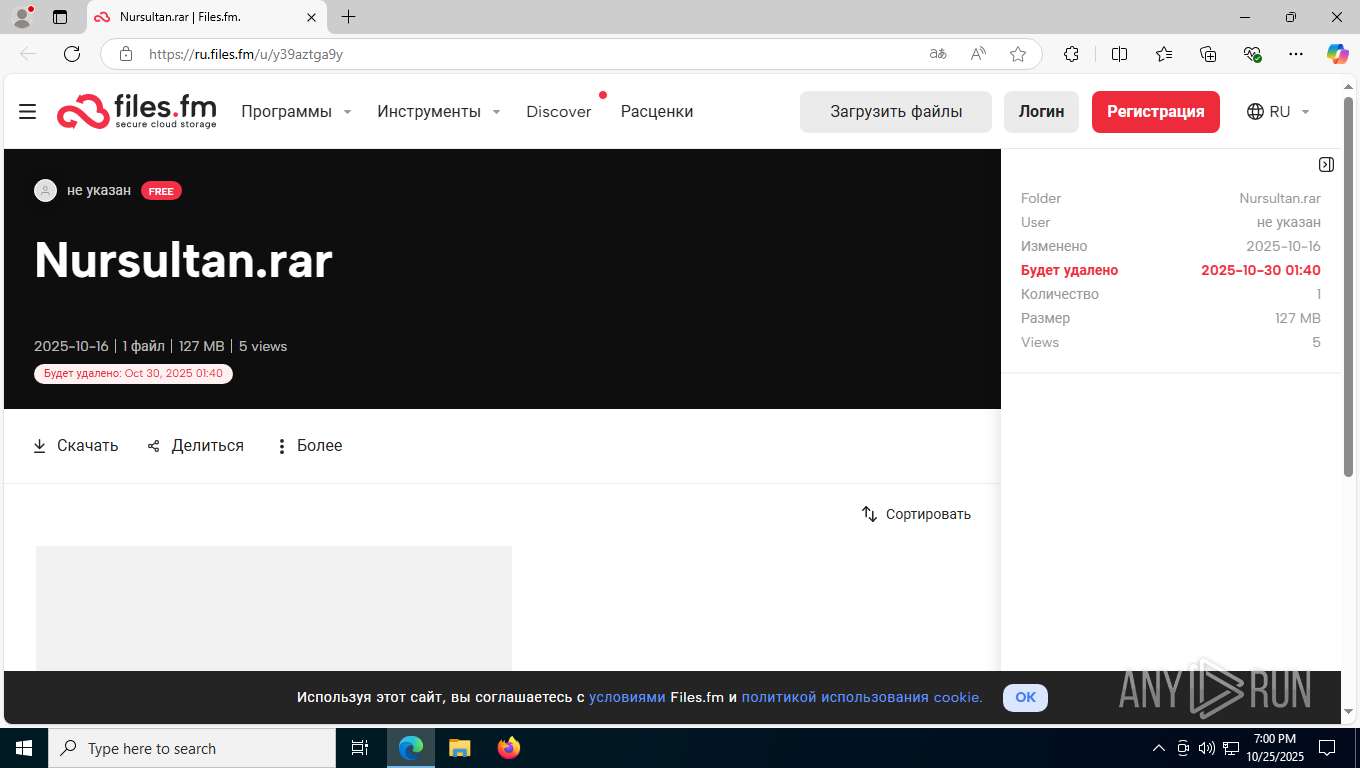Viewport: 1360px width, 768px height.
Task: Open browser essentials heart icon
Action: 1252,54
